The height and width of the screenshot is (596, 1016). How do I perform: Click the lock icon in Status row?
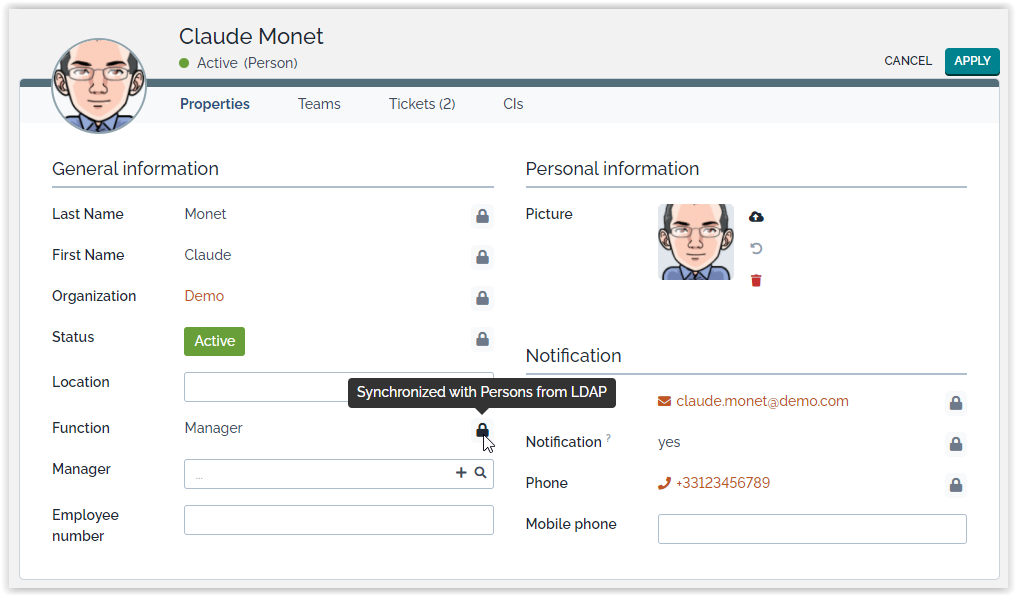[482, 339]
